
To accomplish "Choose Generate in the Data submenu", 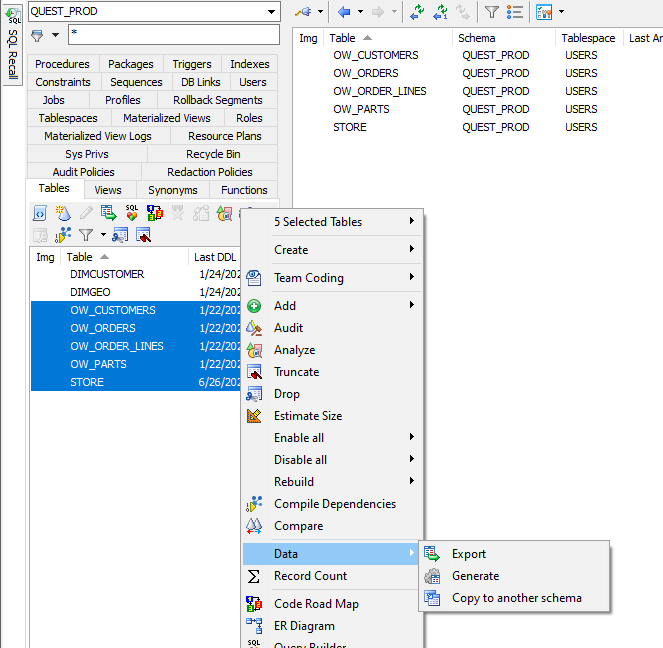I will (514, 576).
